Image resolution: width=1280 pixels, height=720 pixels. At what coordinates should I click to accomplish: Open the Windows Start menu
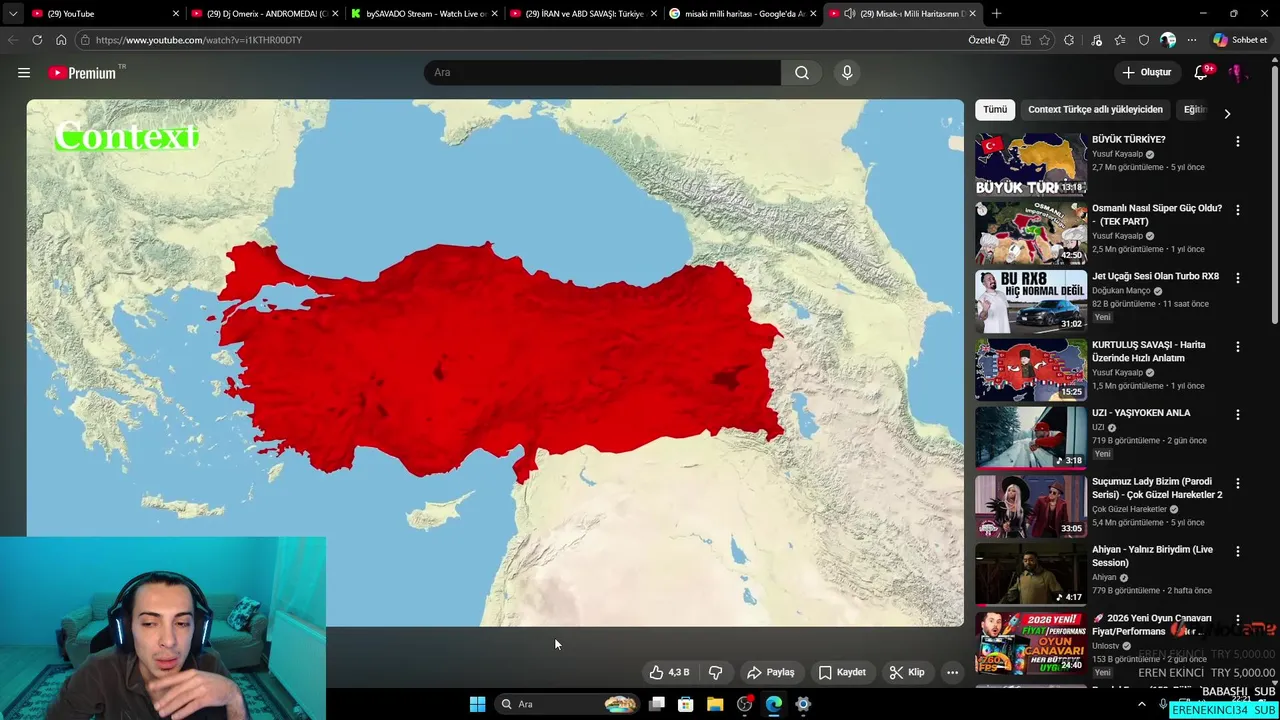(x=477, y=704)
